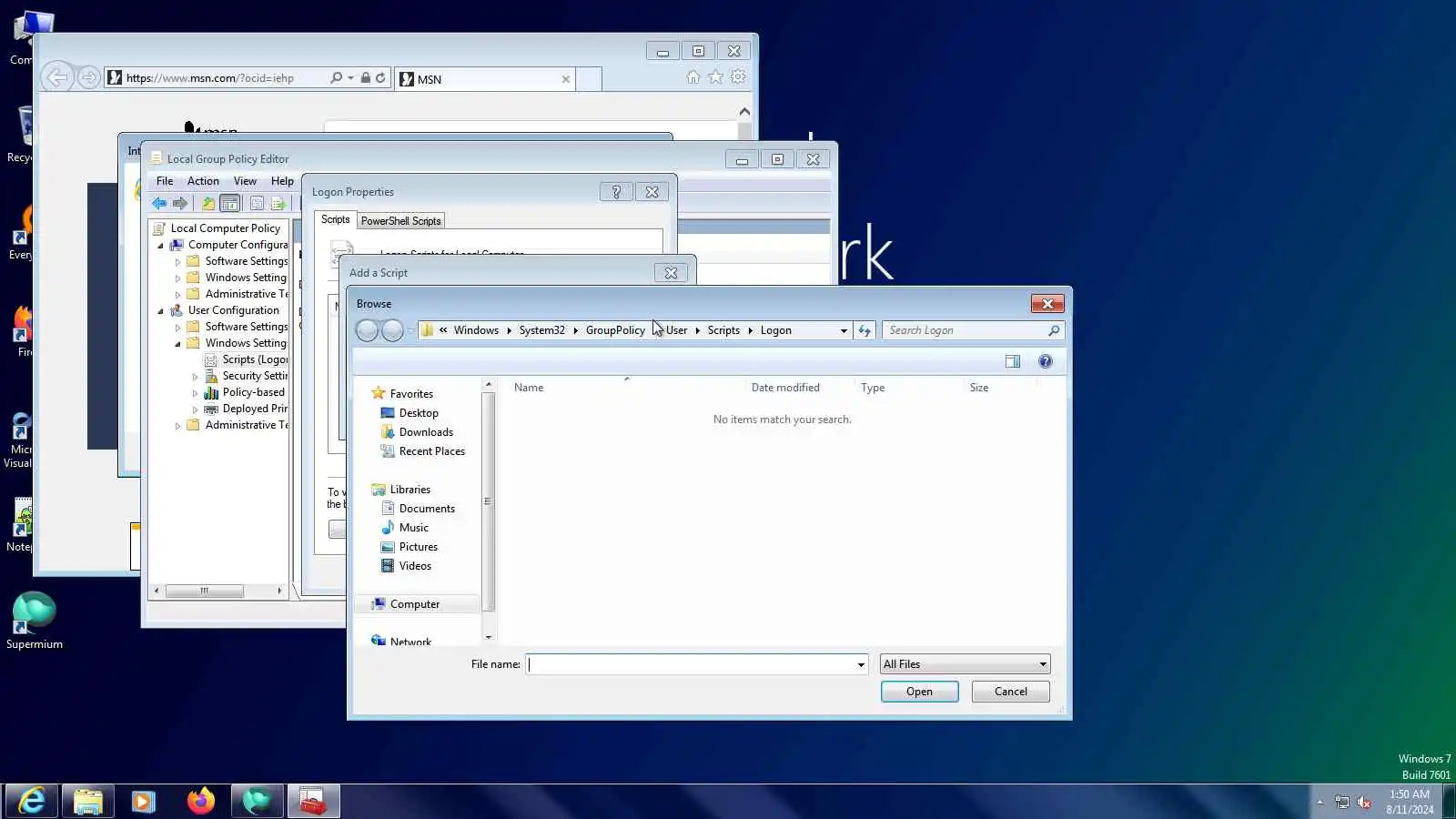
Task: Toggle Show/Hide Console Tree toolbar icon
Action: [x=230, y=204]
